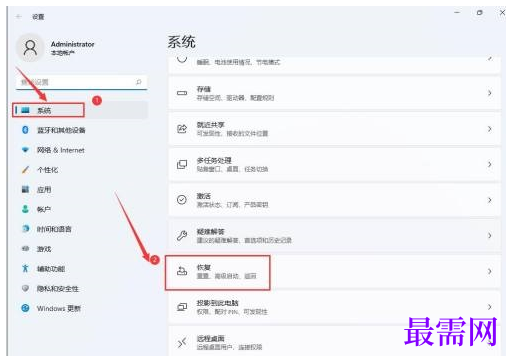Open 蓝牙和其他设备 in sidebar
516x363 pixels.
point(61,130)
